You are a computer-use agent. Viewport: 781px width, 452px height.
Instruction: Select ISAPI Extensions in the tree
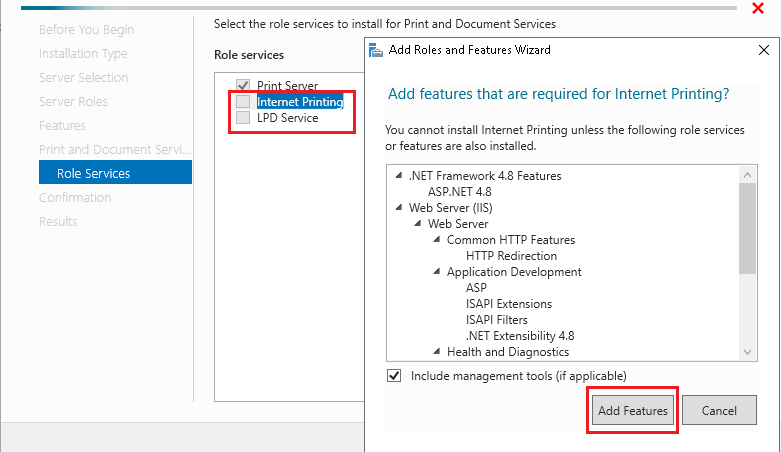(509, 303)
